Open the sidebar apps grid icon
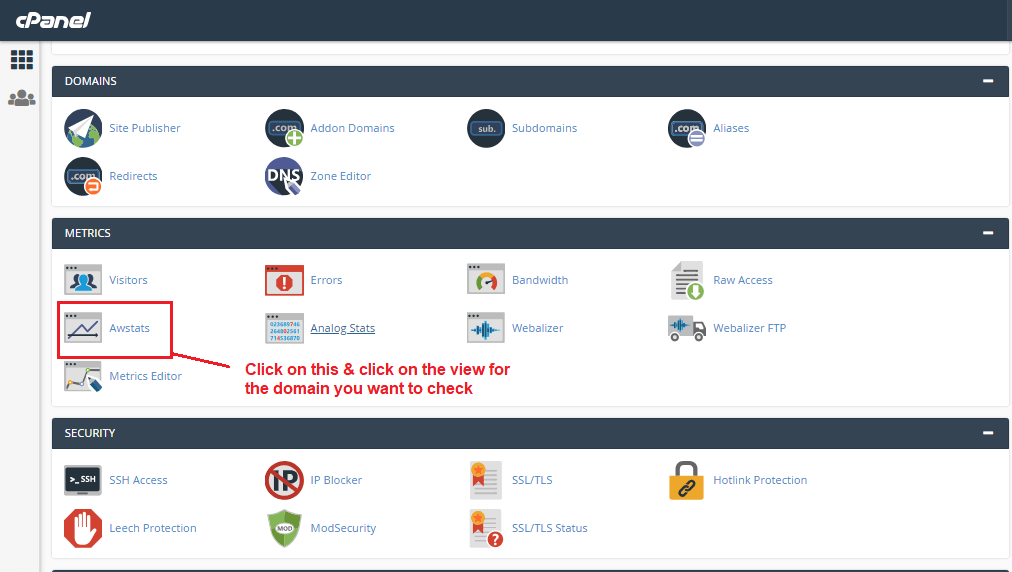The width and height of the screenshot is (1012, 572). coord(22,60)
